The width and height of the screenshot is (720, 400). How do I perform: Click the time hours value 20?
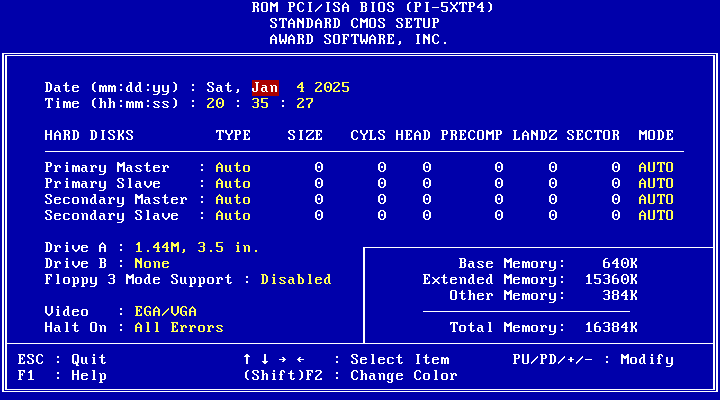tap(215, 104)
